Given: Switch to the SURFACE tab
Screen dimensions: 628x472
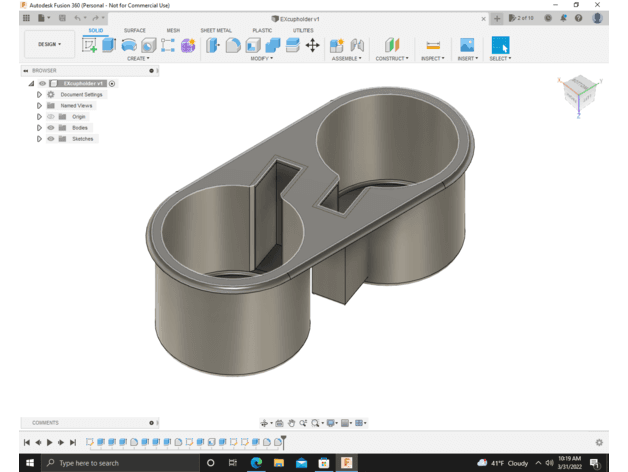Looking at the screenshot, I should (x=135, y=30).
